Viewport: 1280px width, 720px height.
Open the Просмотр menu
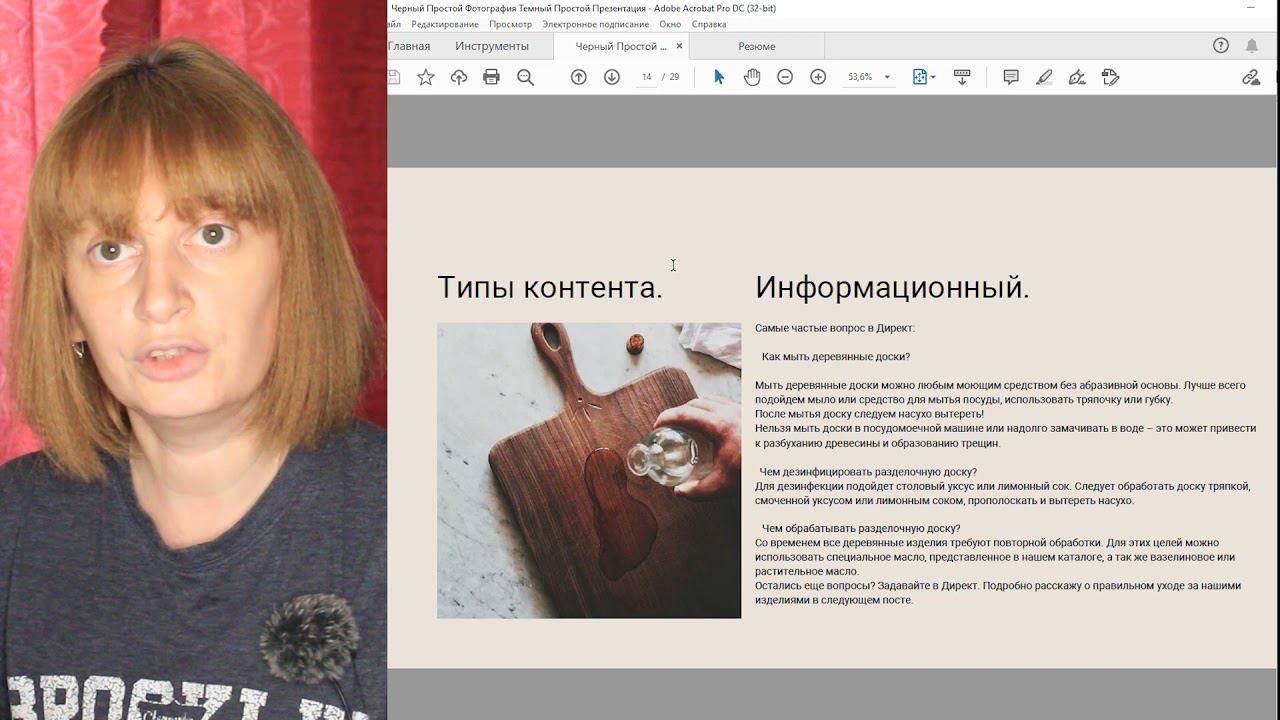[x=511, y=24]
